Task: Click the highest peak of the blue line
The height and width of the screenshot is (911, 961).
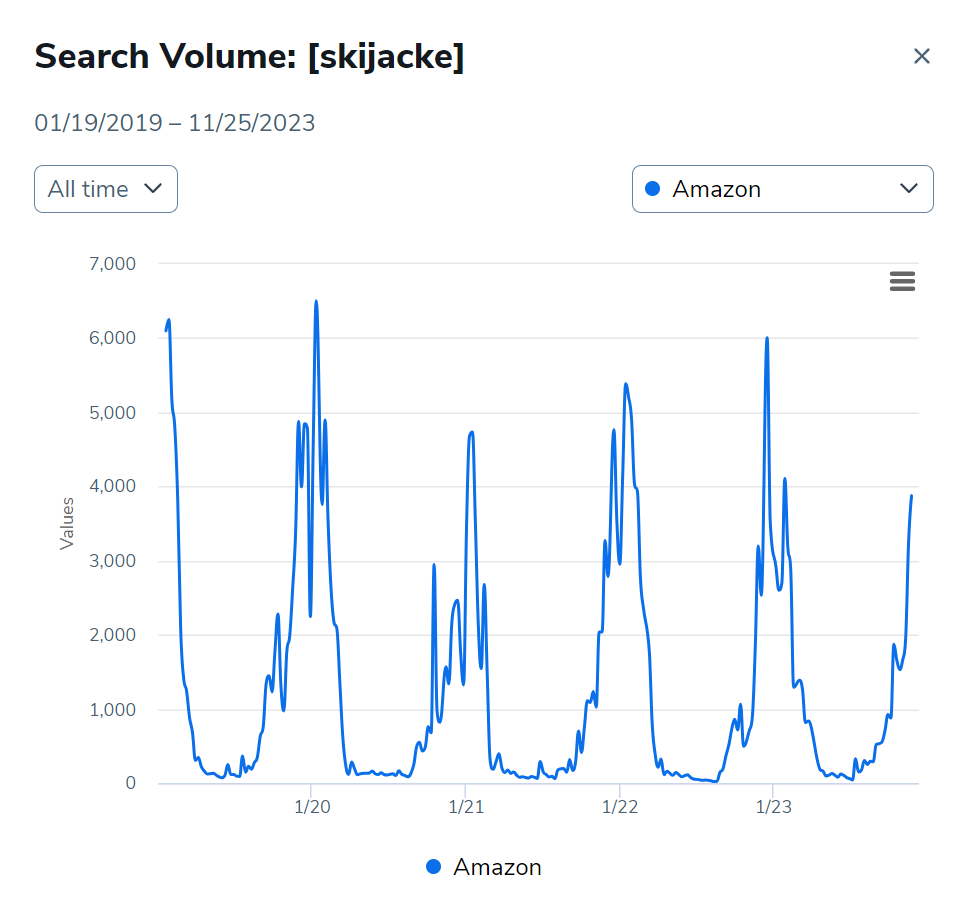Action: pyautogui.click(x=317, y=300)
